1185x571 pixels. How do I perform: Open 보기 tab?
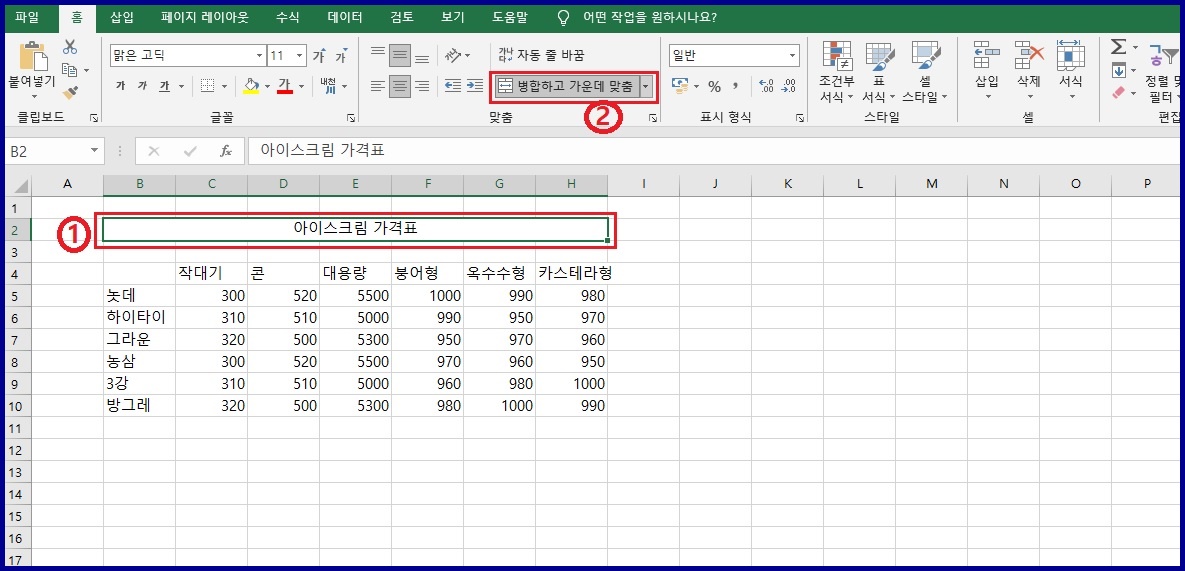pyautogui.click(x=452, y=17)
